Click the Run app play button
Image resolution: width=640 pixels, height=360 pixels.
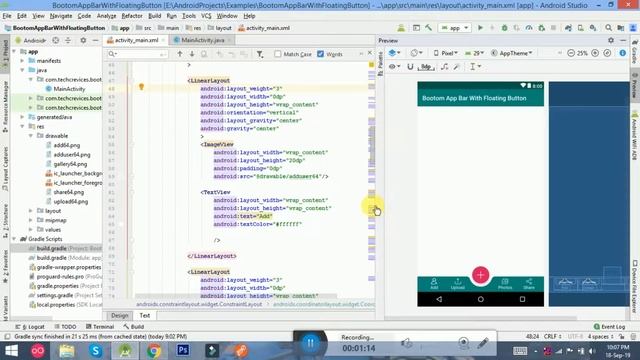point(480,28)
